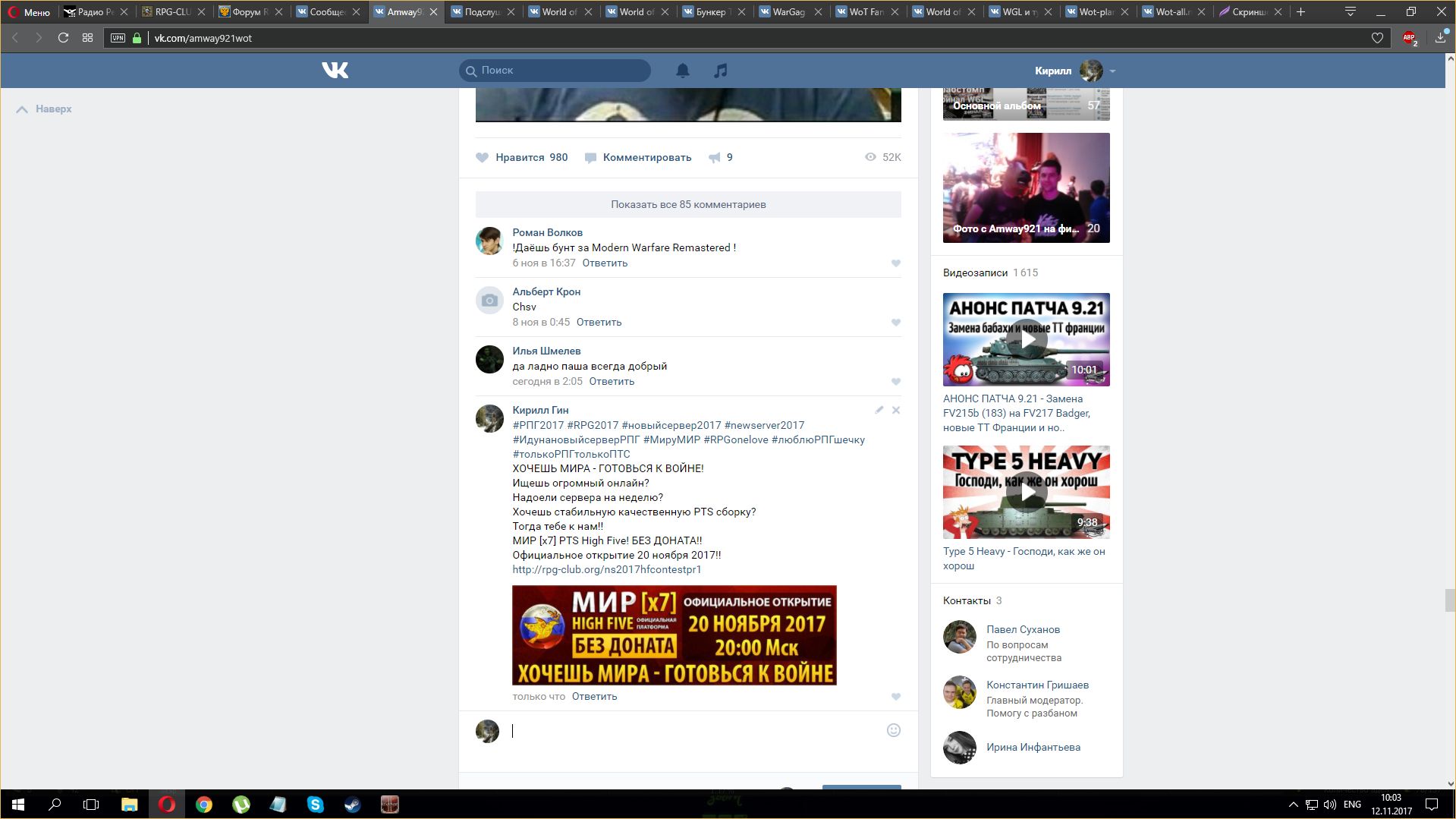This screenshot has height=819, width=1456.
Task: Open the browser downloads icon
Action: pyautogui.click(x=1441, y=36)
